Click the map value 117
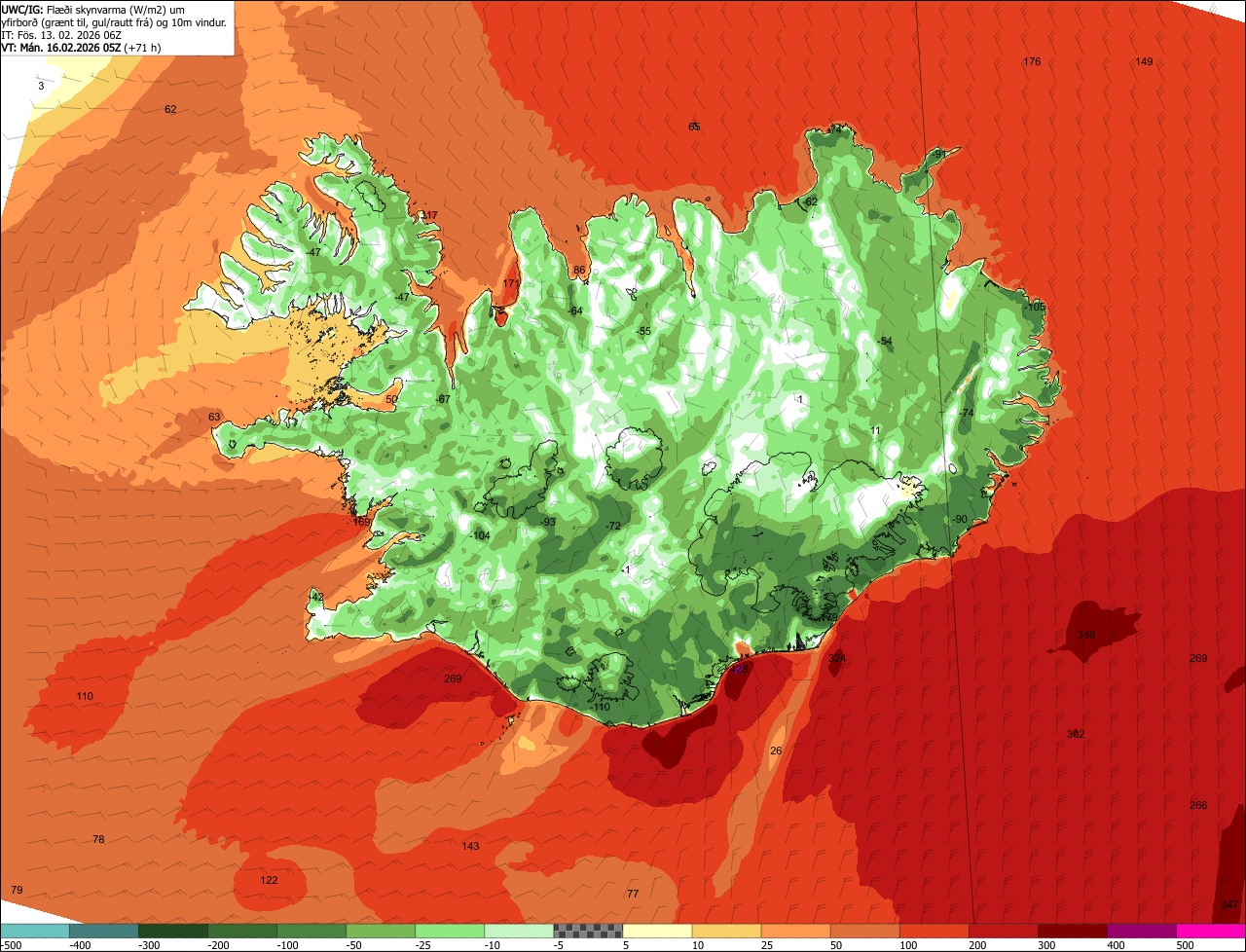This screenshot has height=952, width=1246. pos(428,216)
